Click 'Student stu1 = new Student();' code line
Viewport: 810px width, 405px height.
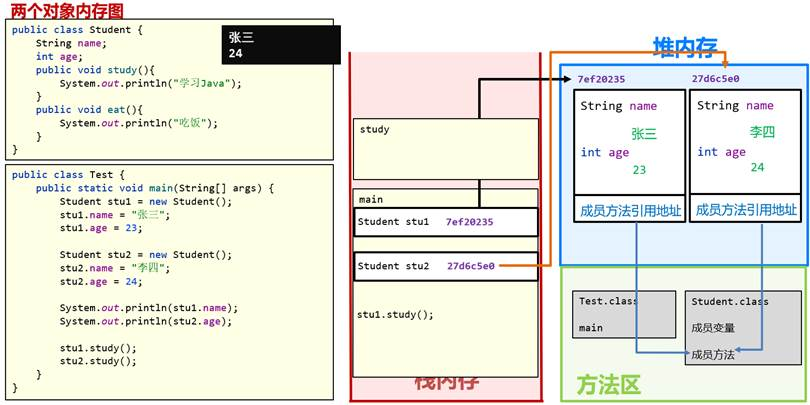tap(146, 201)
